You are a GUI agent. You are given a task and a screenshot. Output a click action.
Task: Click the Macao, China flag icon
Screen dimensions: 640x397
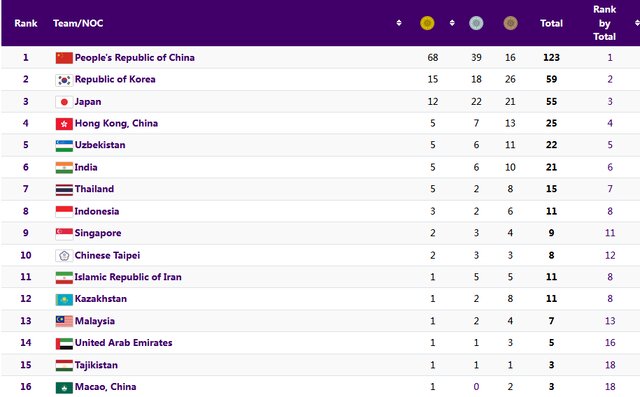(64, 387)
